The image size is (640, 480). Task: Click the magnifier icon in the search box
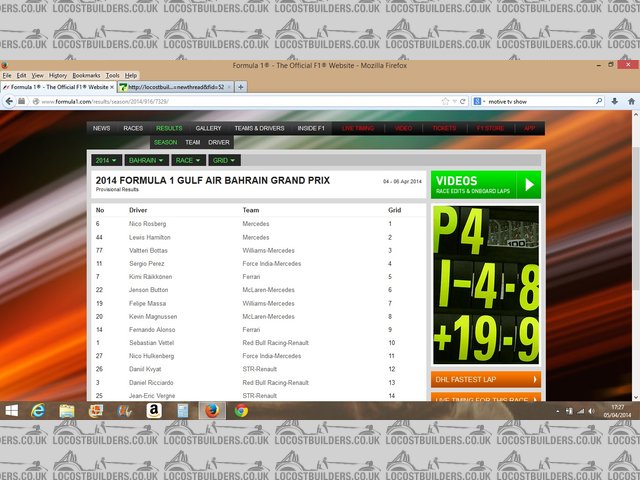point(599,101)
